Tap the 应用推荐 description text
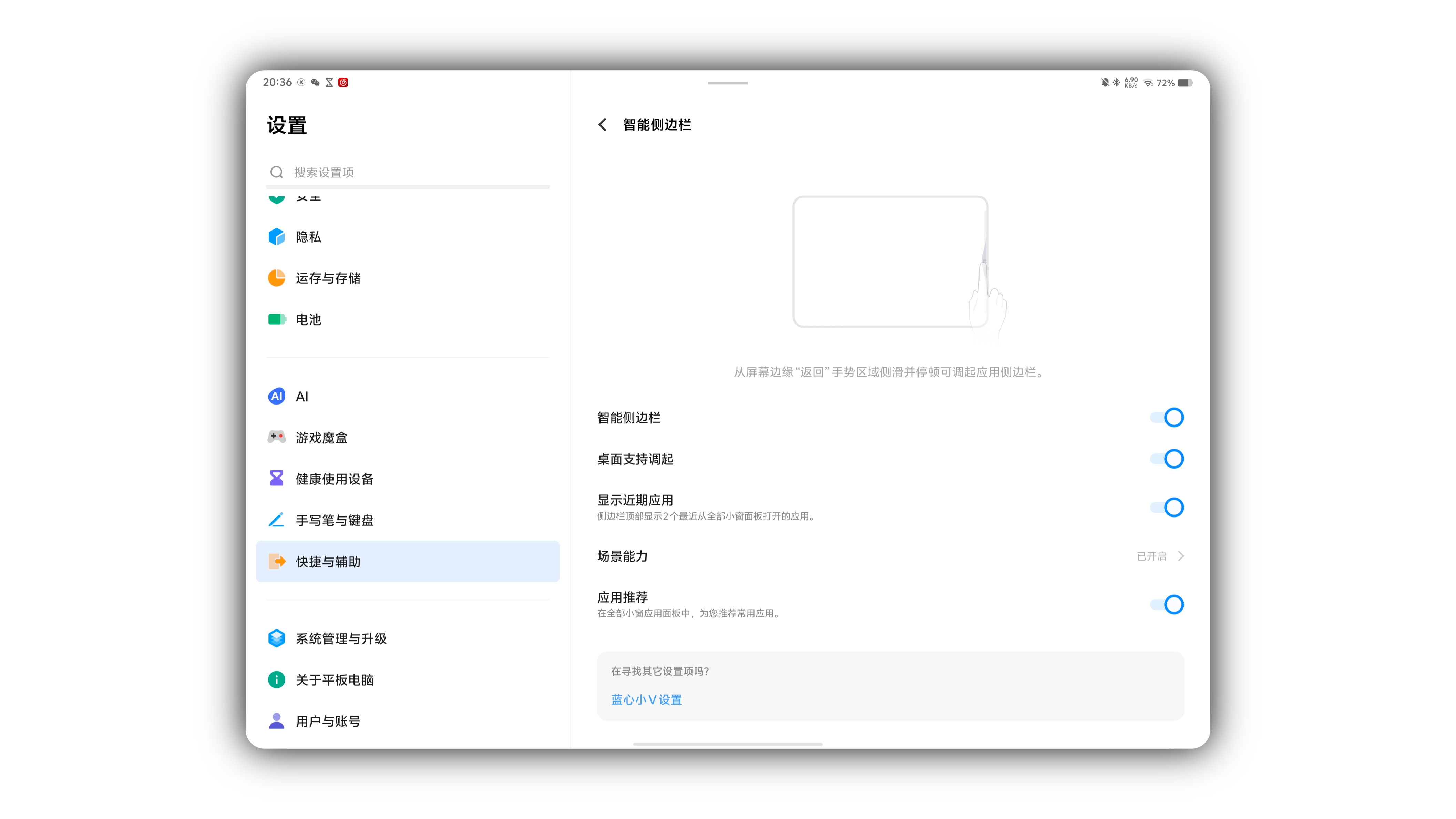Image resolution: width=1456 pixels, height=819 pixels. (689, 613)
